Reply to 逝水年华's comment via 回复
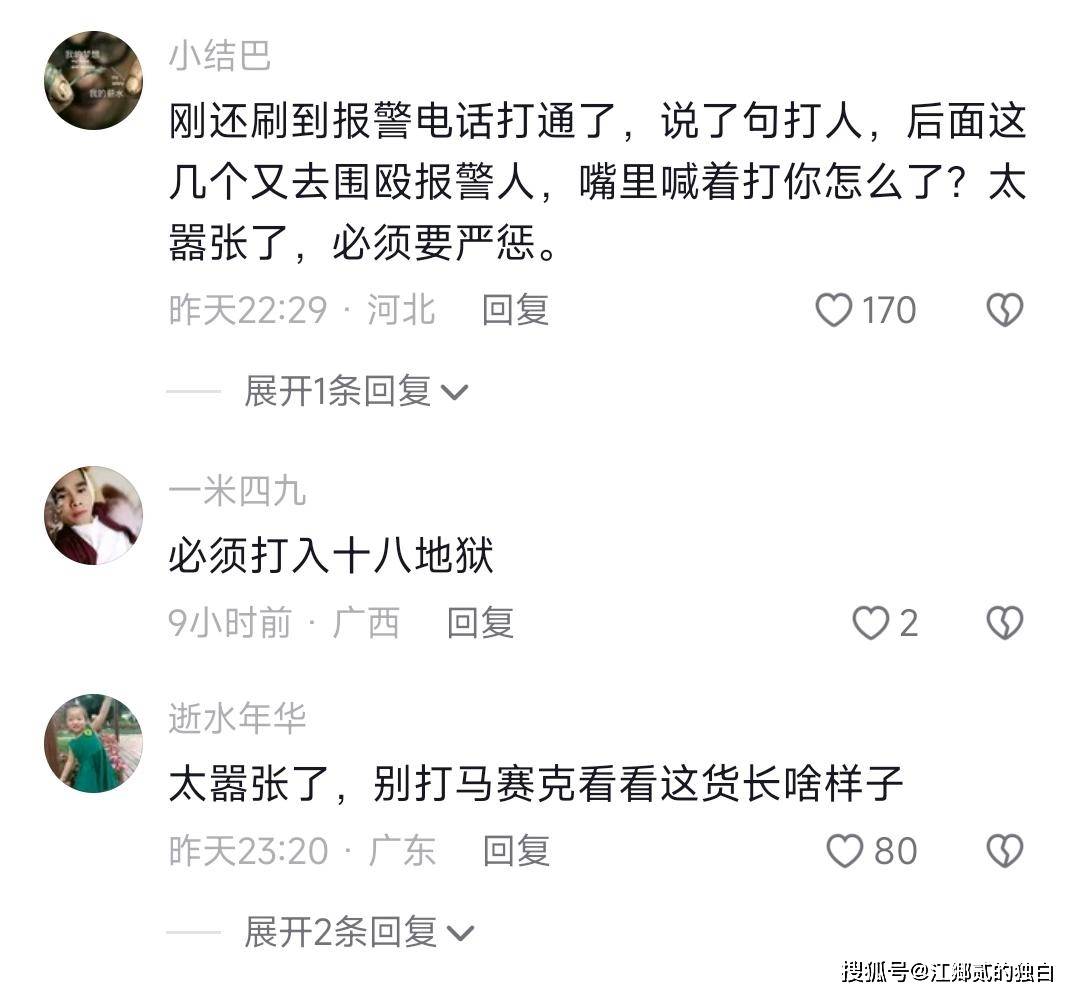Image resolution: width=1080 pixels, height=995 pixels. point(516,851)
